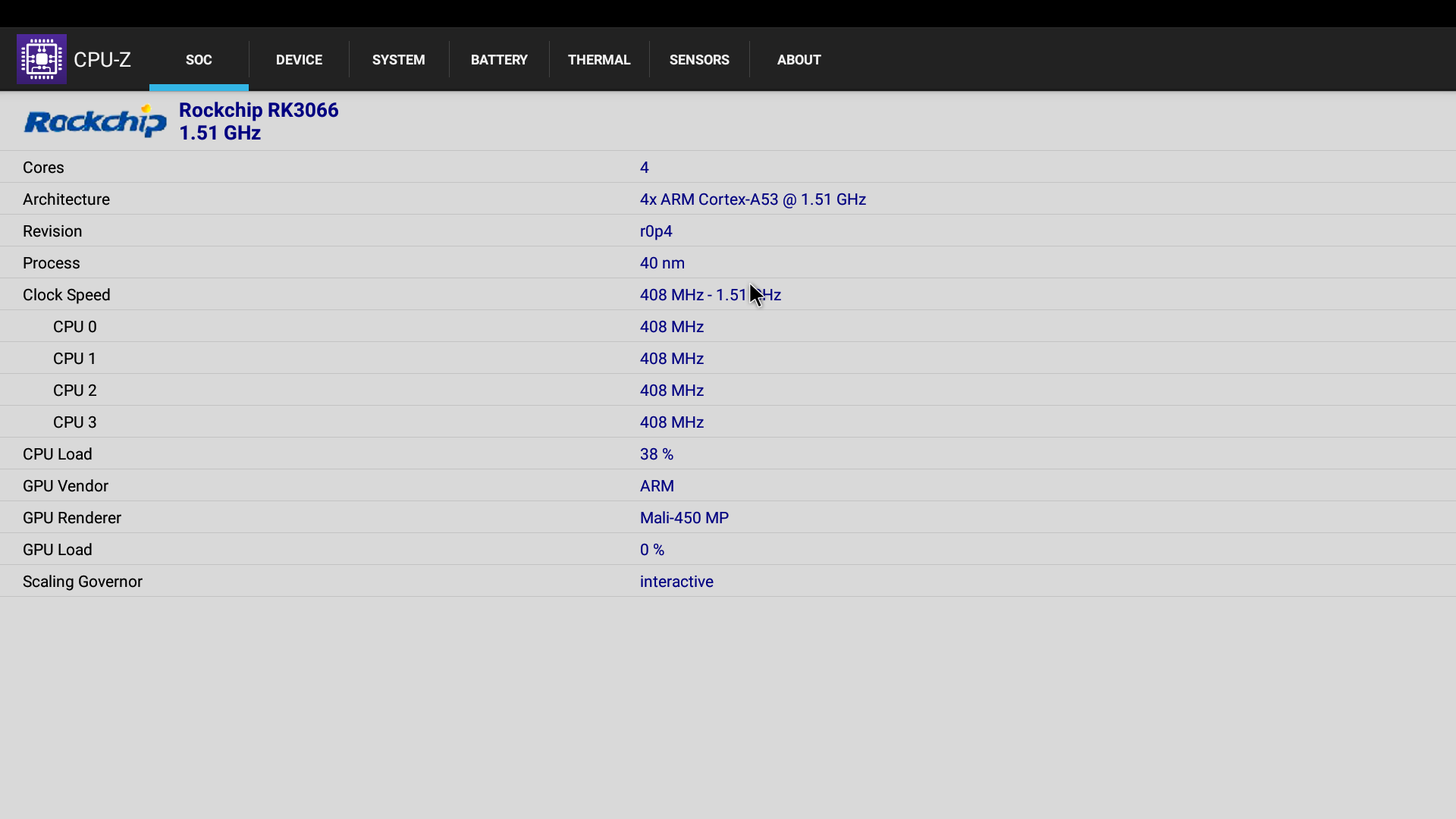Select the 4x ARM Cortex-A53 @ 1.51 GHz value
The height and width of the screenshot is (819, 1456).
click(x=753, y=199)
